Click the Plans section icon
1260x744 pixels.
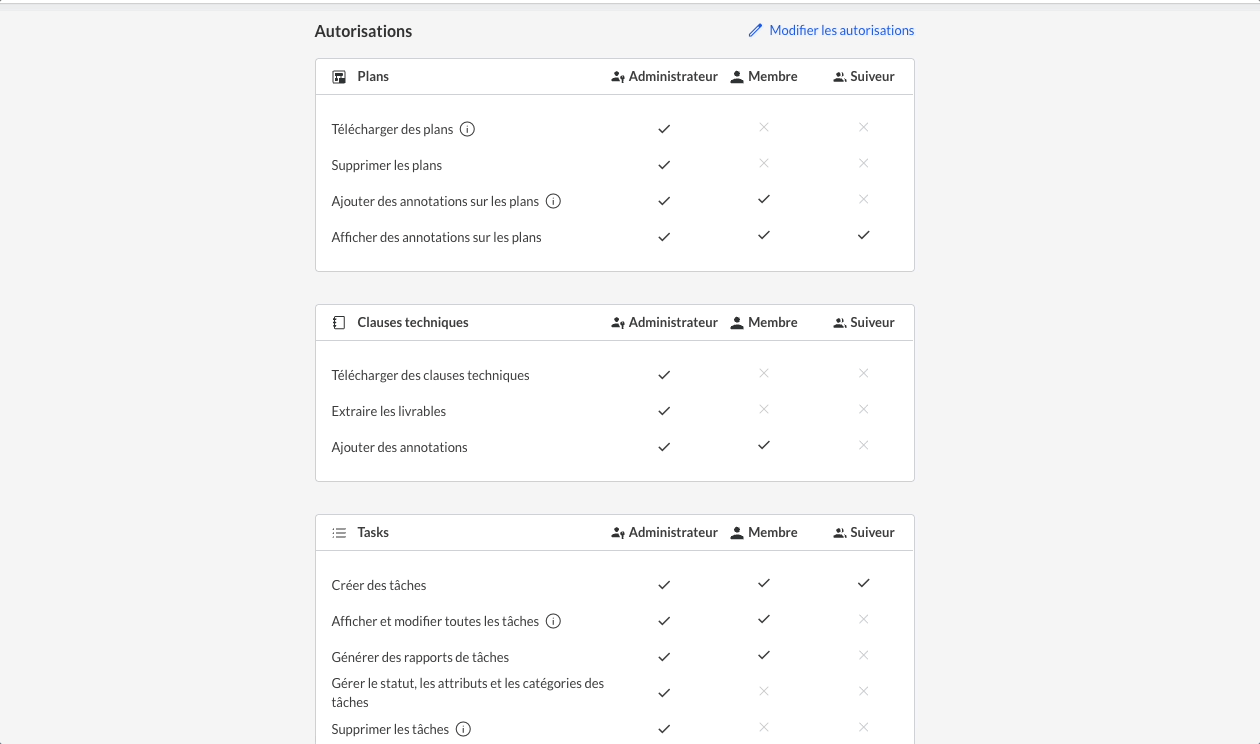(x=339, y=77)
